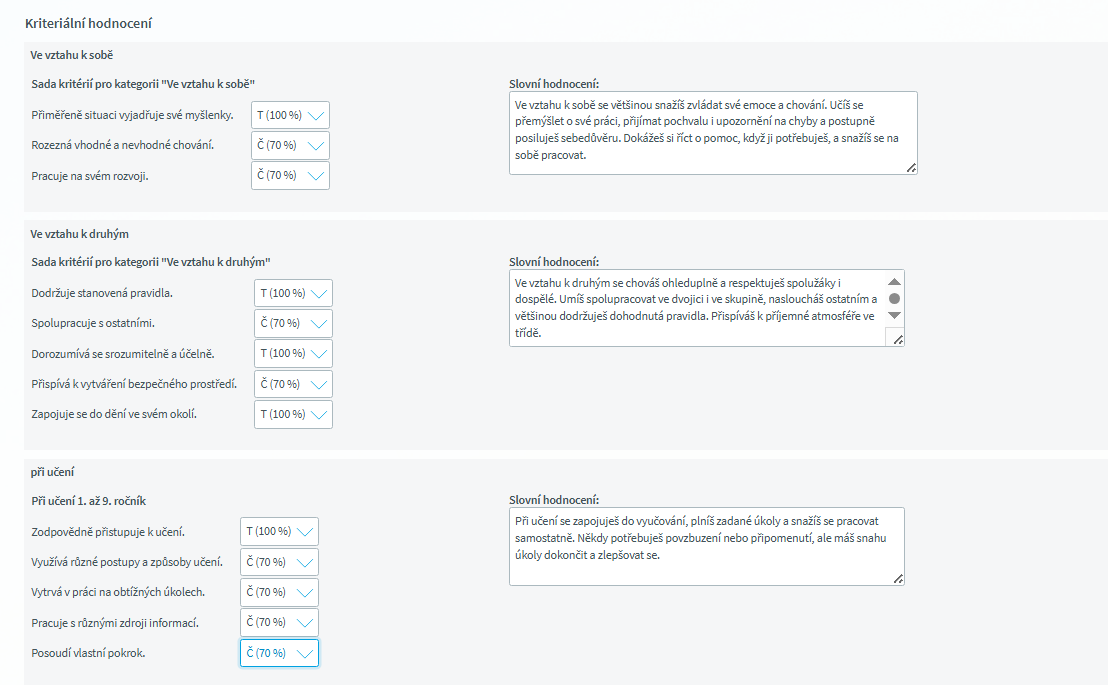Screen dimensions: 1108x685
Task: Open "Zodpovědně přistupuje k učení" rating dropdown
Action: tap(280, 531)
